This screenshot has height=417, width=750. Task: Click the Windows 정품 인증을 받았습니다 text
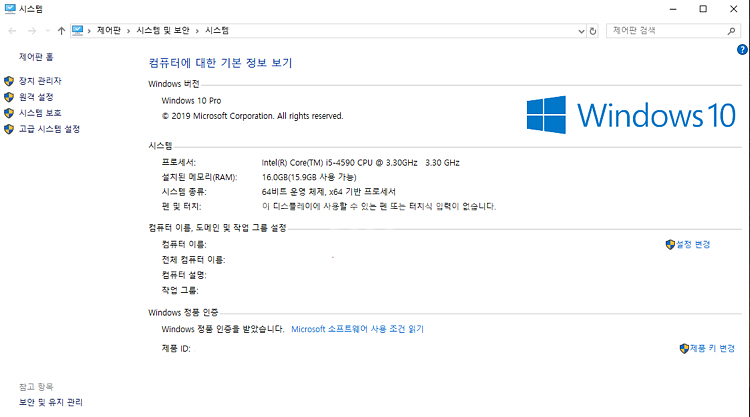coord(222,329)
